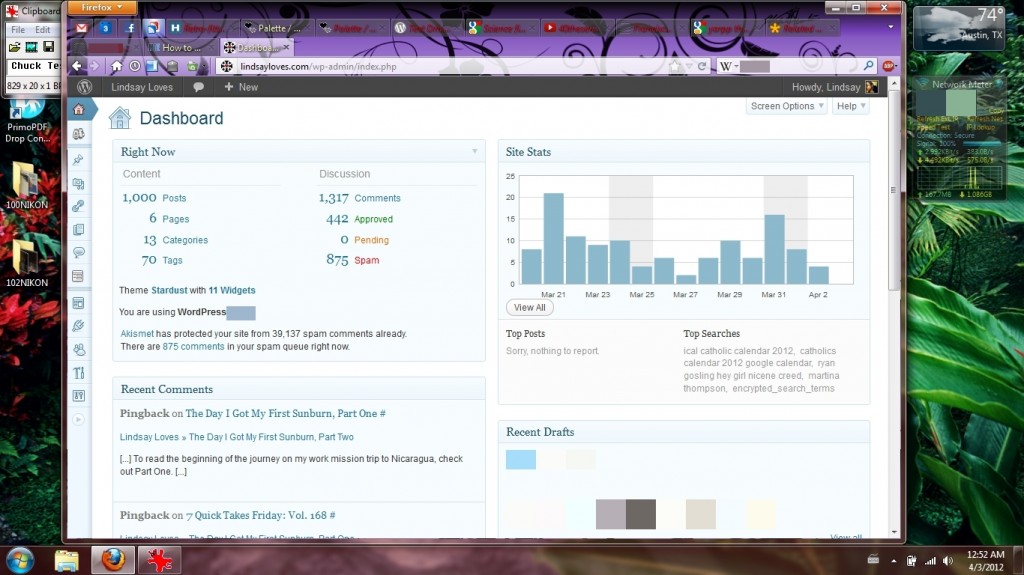Click the Mar 31 stats bar
Screen dimensions: 1024x575
click(x=775, y=249)
